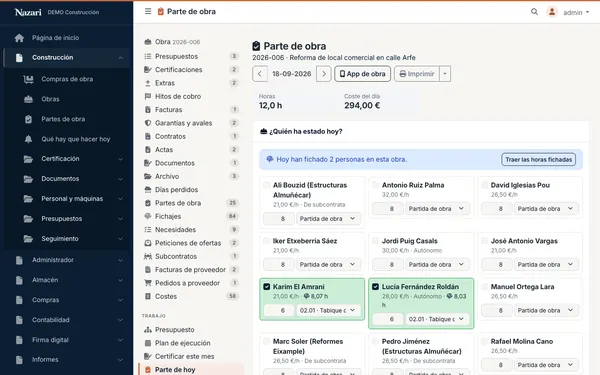Go to the next day arrow button

point(324,74)
